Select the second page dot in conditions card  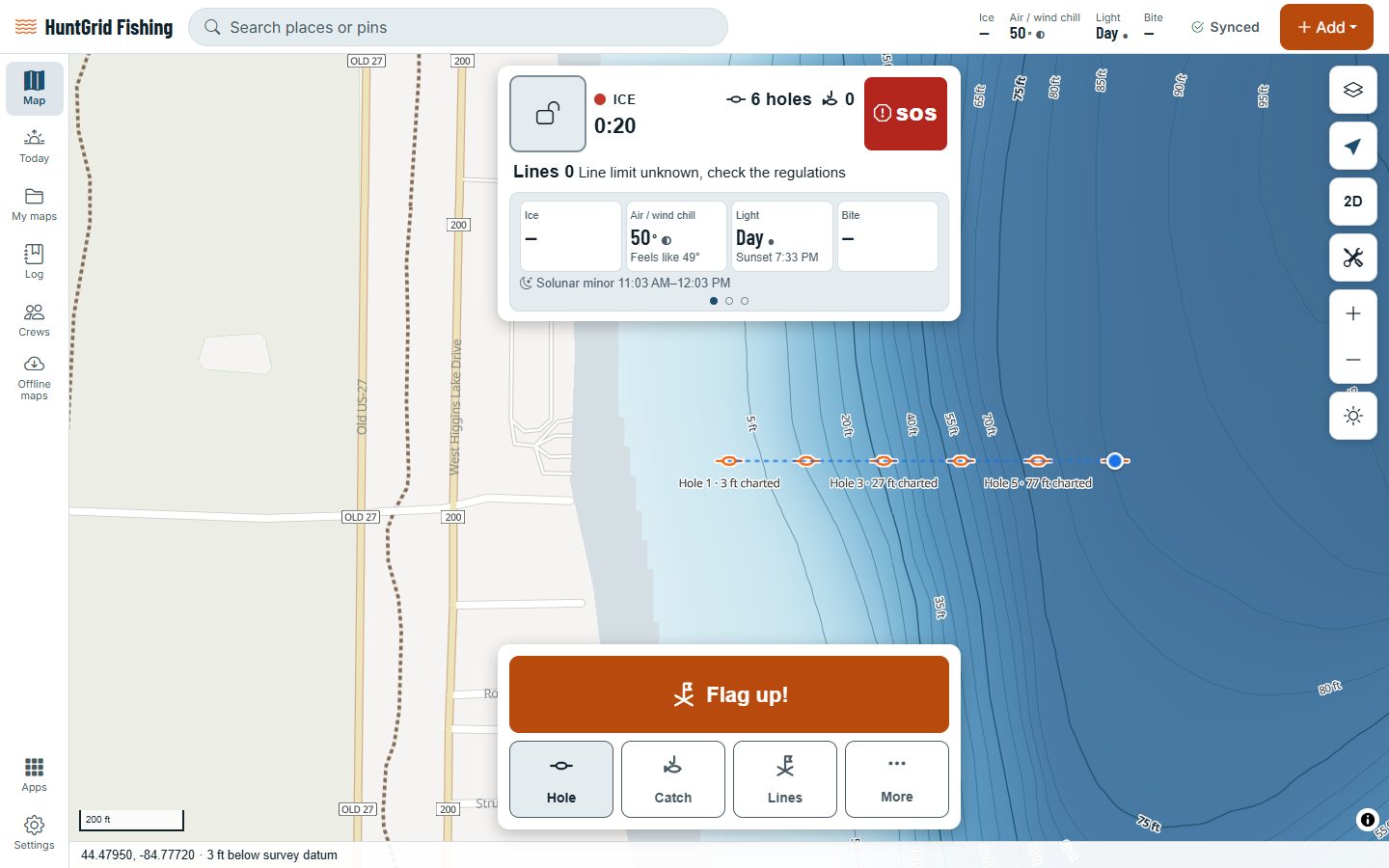729,301
